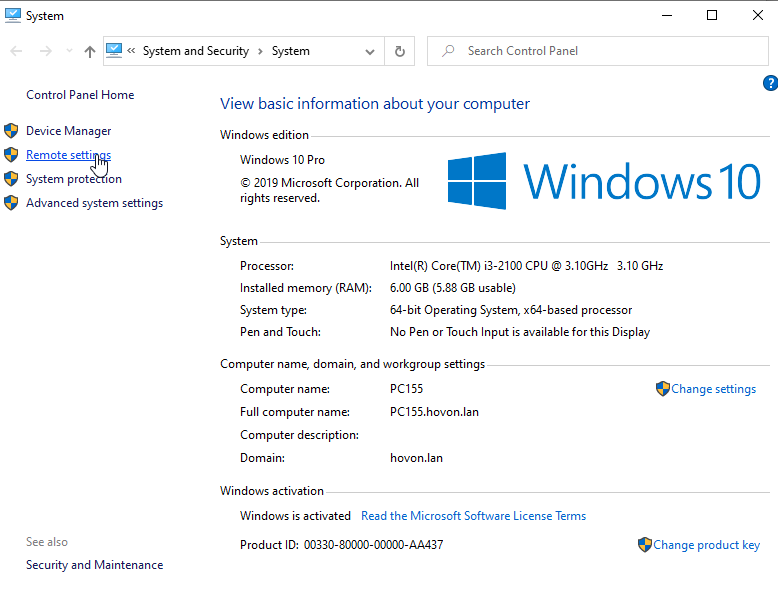Open Security and Maintenance link

tap(94, 565)
